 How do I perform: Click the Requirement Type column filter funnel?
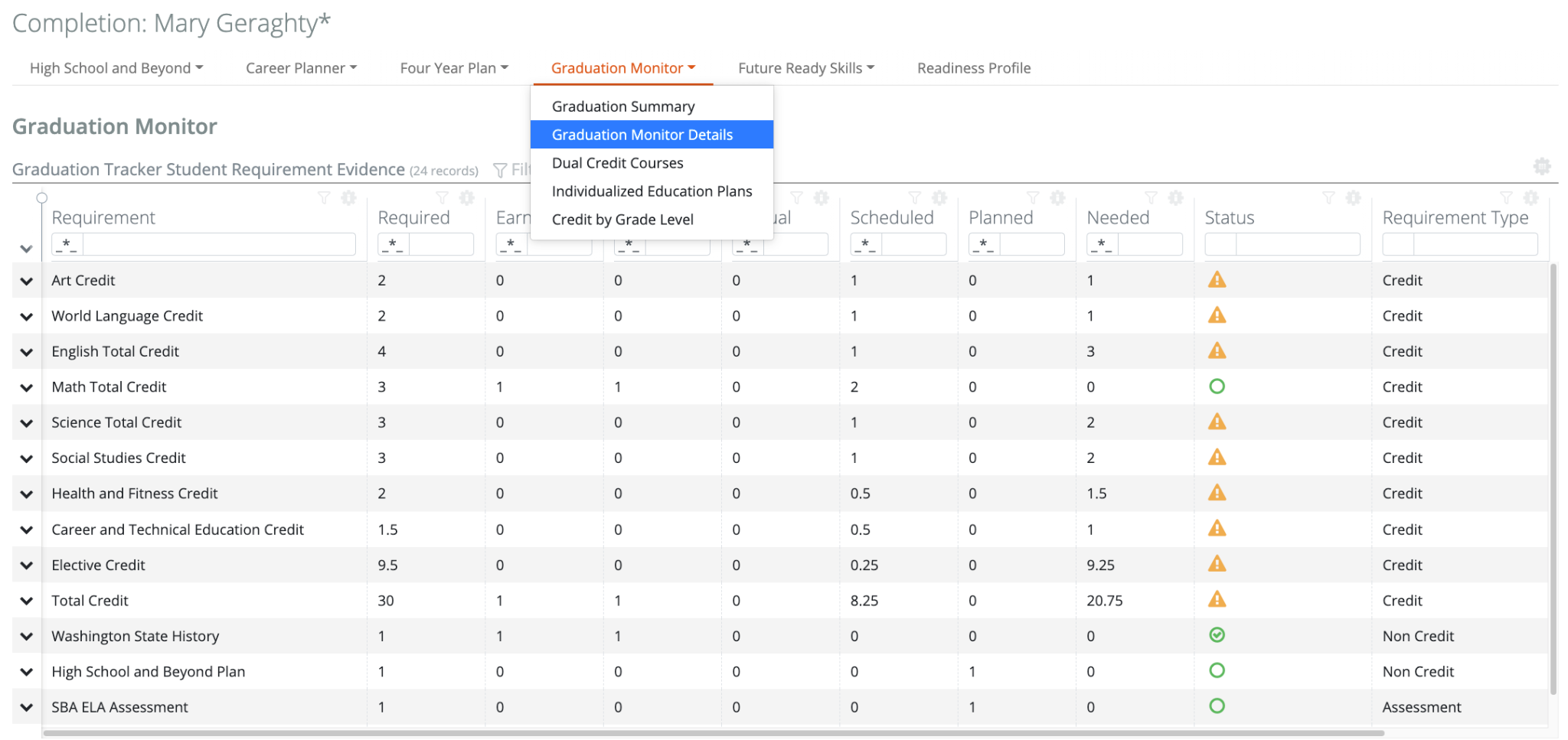(x=1506, y=198)
